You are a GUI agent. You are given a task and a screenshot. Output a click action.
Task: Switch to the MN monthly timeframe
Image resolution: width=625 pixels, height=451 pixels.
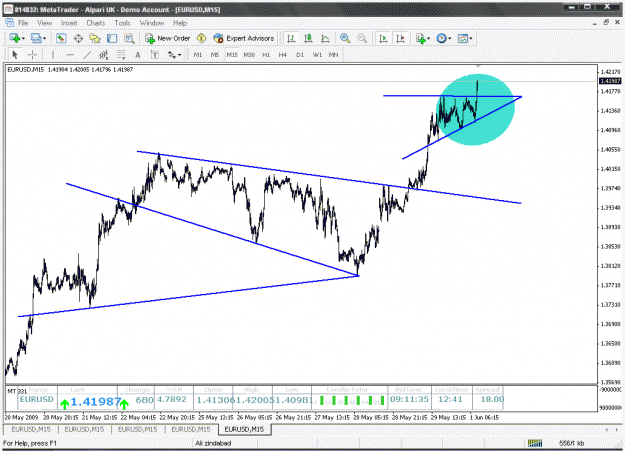(334, 55)
